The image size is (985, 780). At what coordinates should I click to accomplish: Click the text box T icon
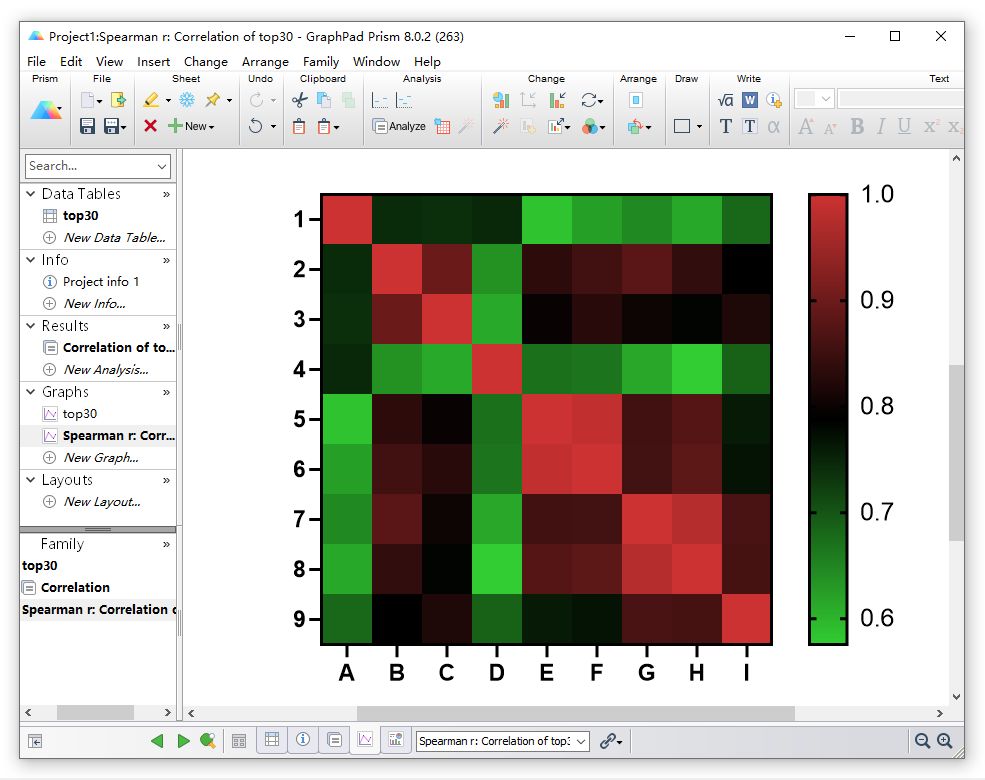pos(749,126)
